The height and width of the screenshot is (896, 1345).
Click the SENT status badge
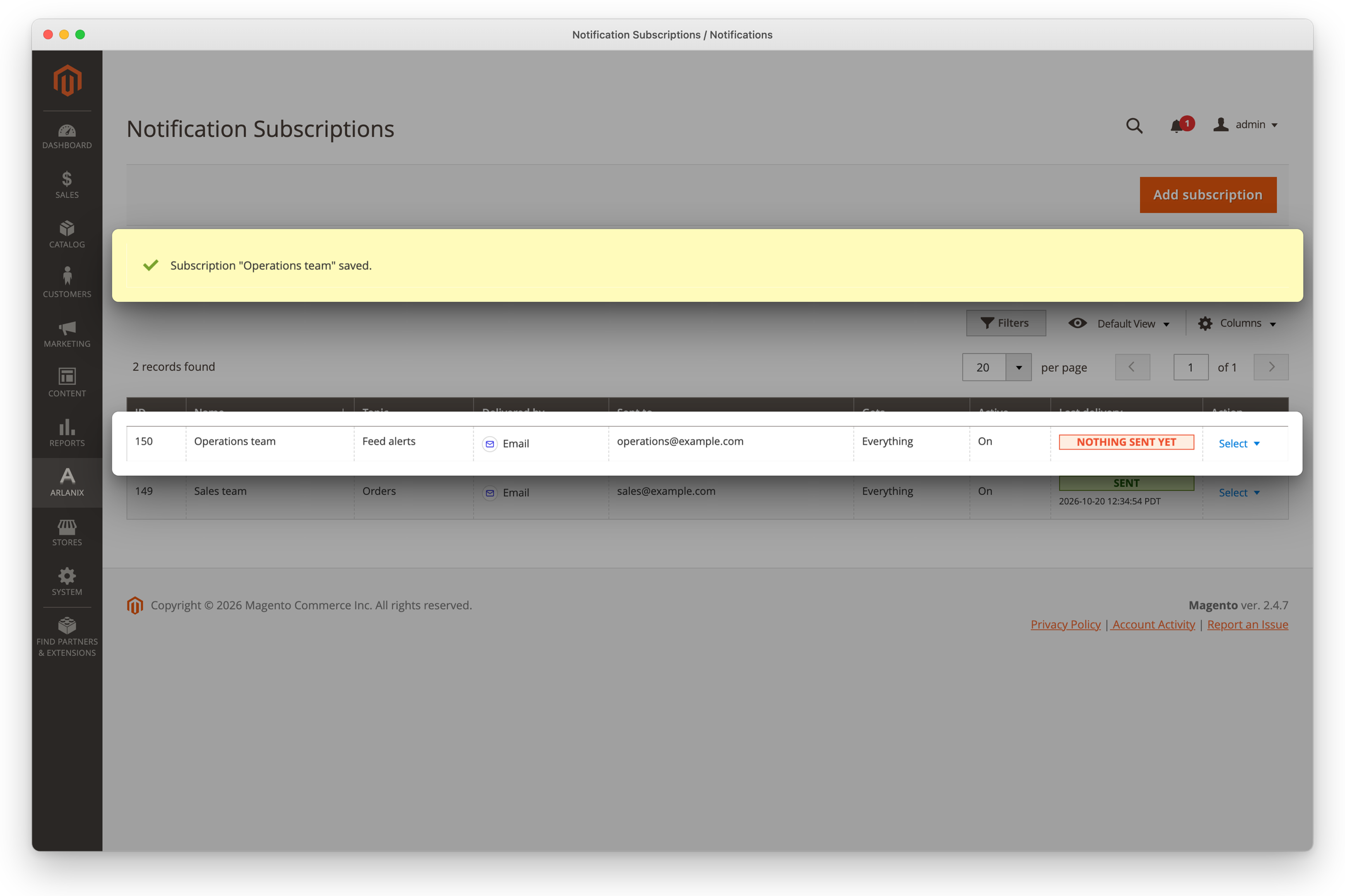tap(1126, 483)
